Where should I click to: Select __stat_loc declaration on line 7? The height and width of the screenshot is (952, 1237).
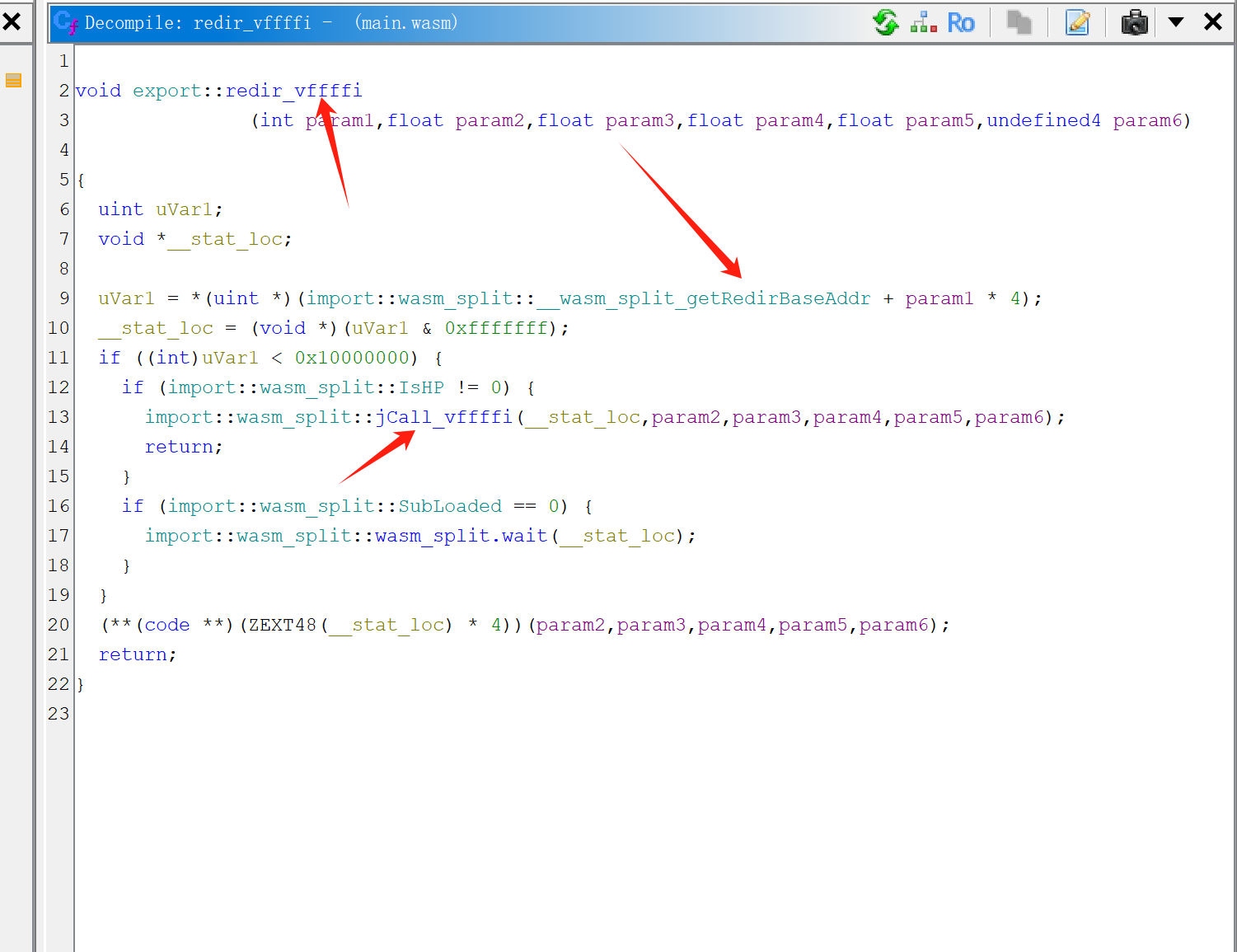click(x=224, y=239)
